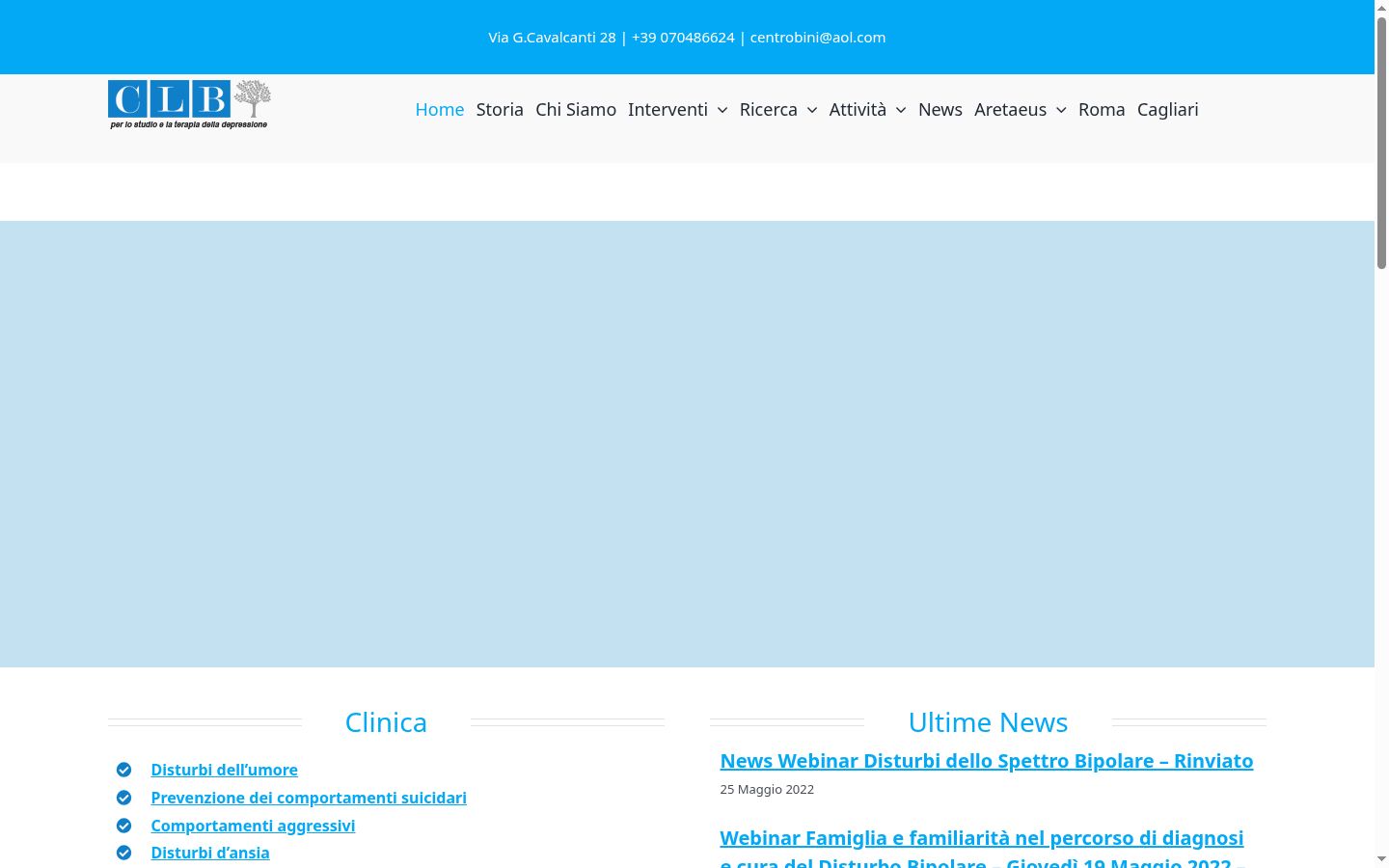Open Prevenzione dei comportamenti suicidari link
The height and width of the screenshot is (868, 1389).
tap(309, 798)
